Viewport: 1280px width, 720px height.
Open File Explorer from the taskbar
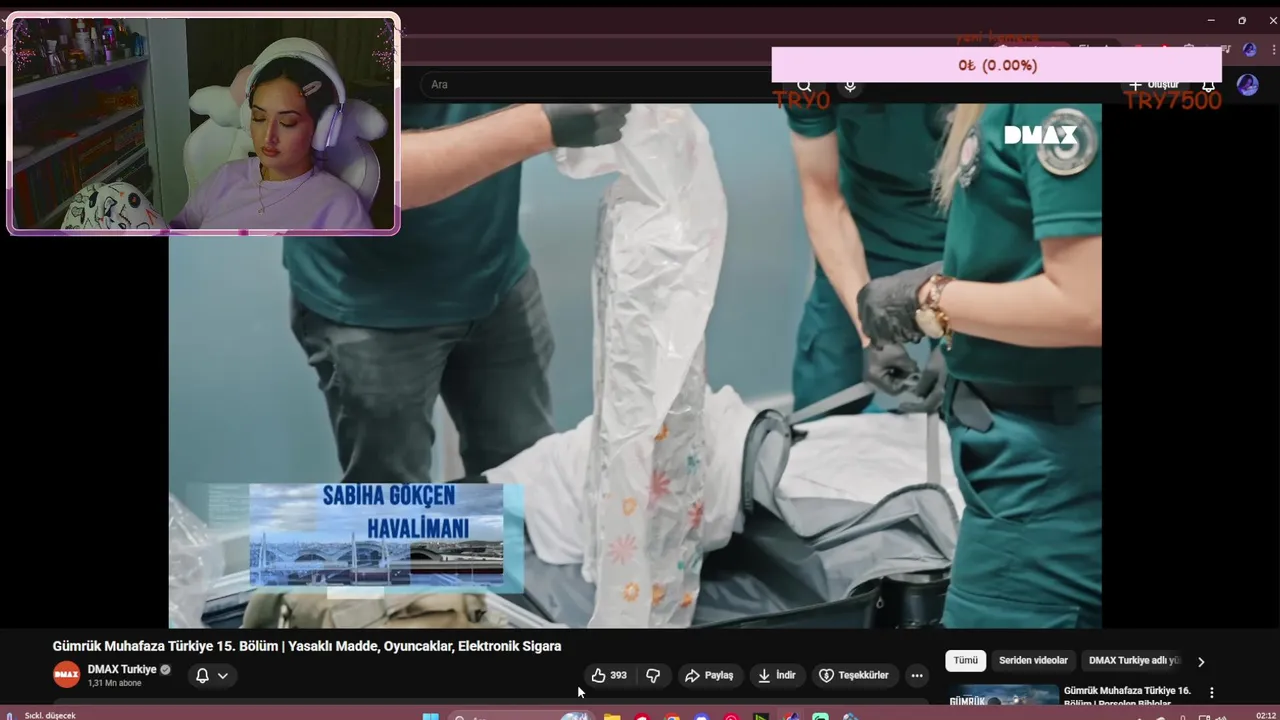pos(611,716)
